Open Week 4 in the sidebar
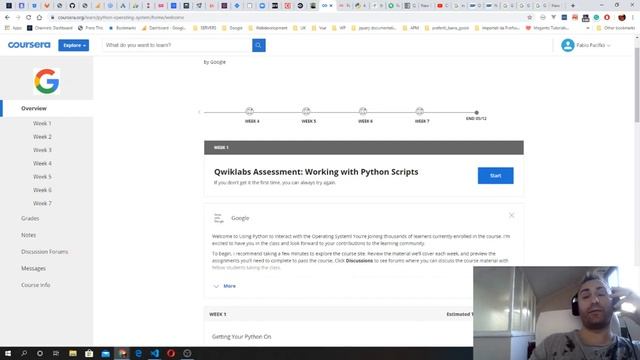 (42, 163)
